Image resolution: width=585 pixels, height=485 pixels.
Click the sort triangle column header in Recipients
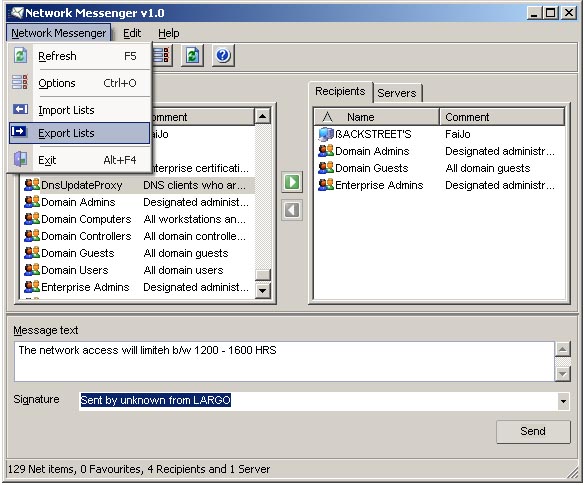327,117
